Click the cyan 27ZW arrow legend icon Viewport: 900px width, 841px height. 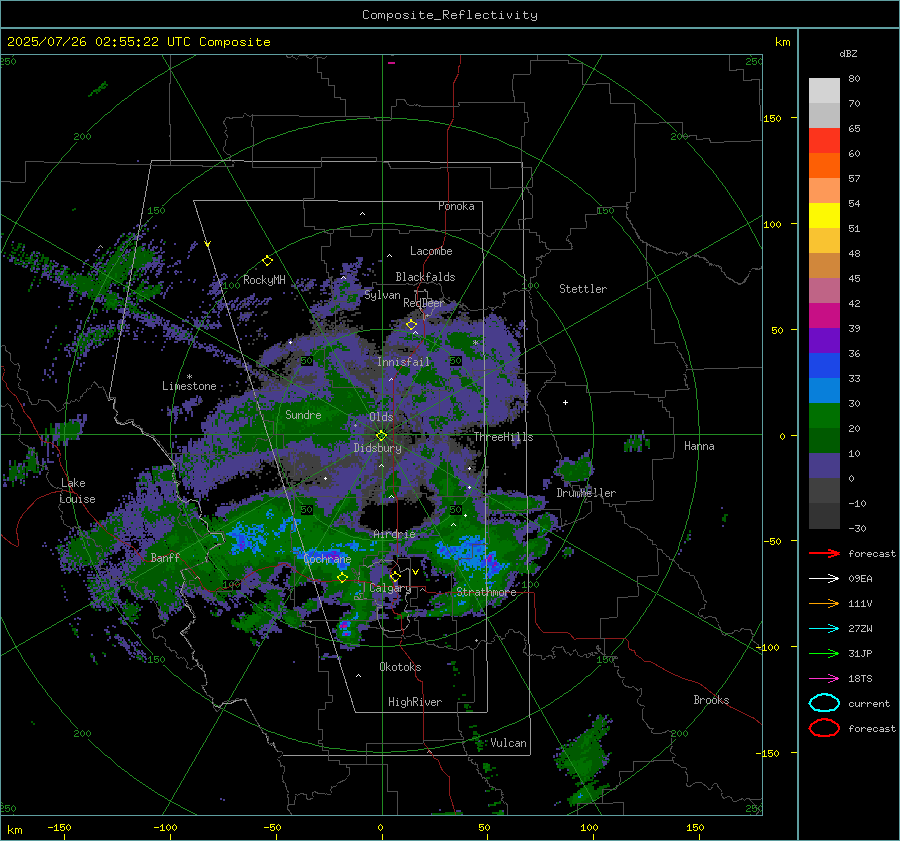824,629
